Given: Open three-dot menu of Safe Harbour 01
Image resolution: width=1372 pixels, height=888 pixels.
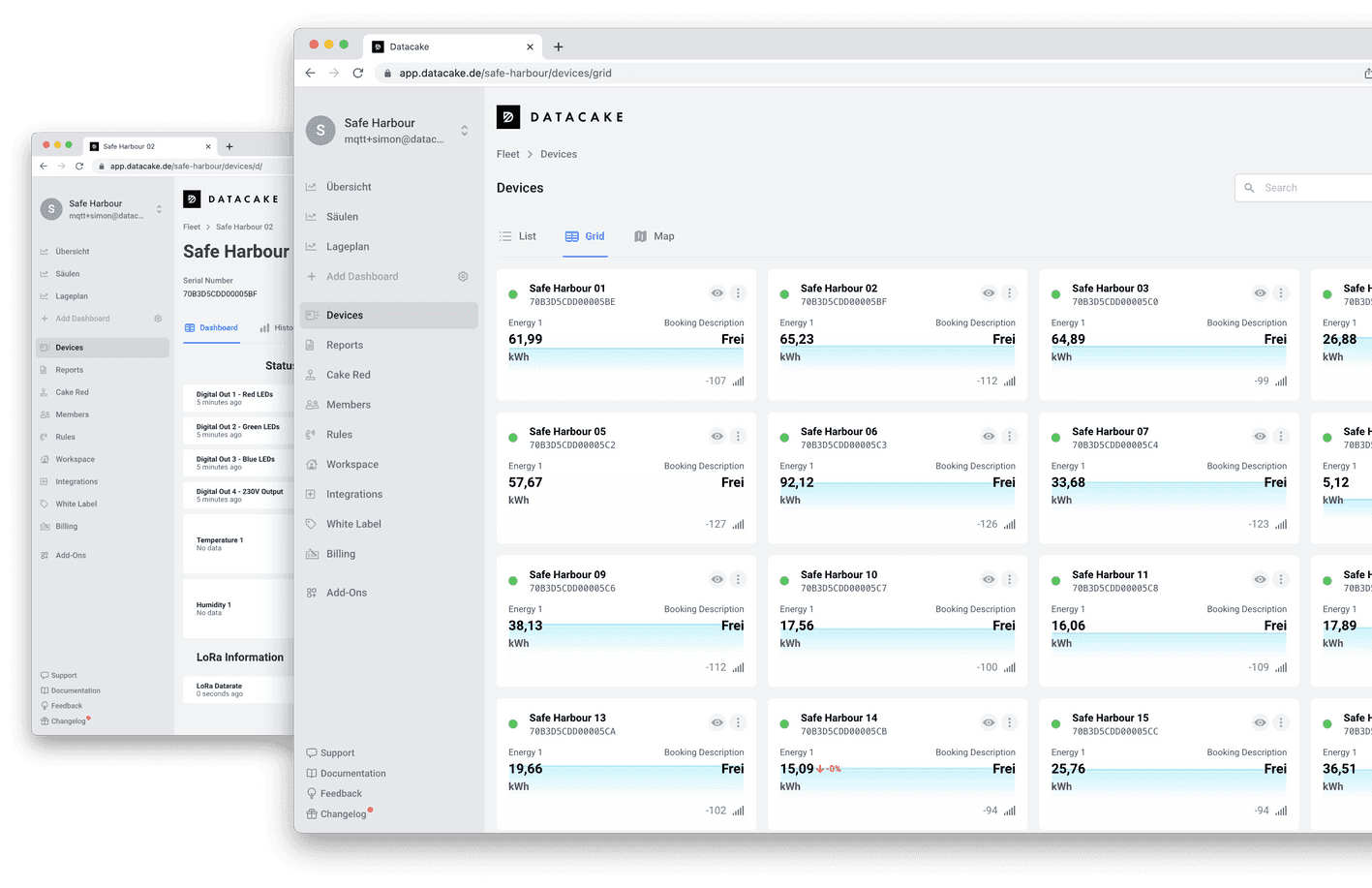Looking at the screenshot, I should pyautogui.click(x=738, y=293).
